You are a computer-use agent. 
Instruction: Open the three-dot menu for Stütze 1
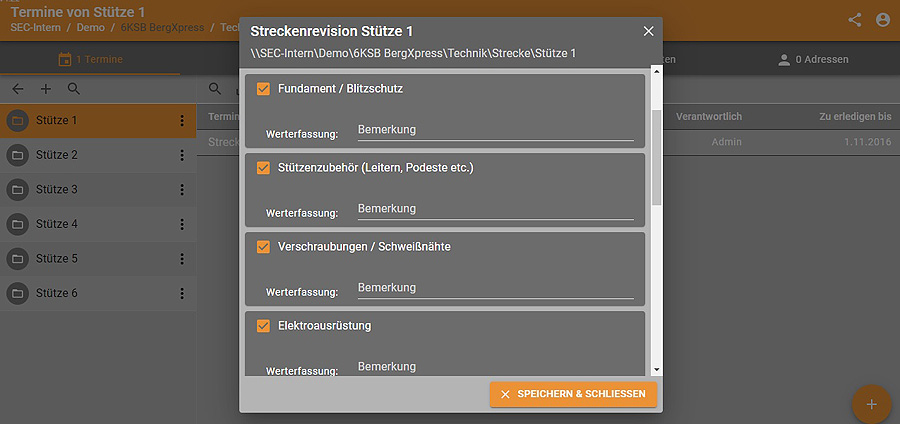pyautogui.click(x=182, y=121)
